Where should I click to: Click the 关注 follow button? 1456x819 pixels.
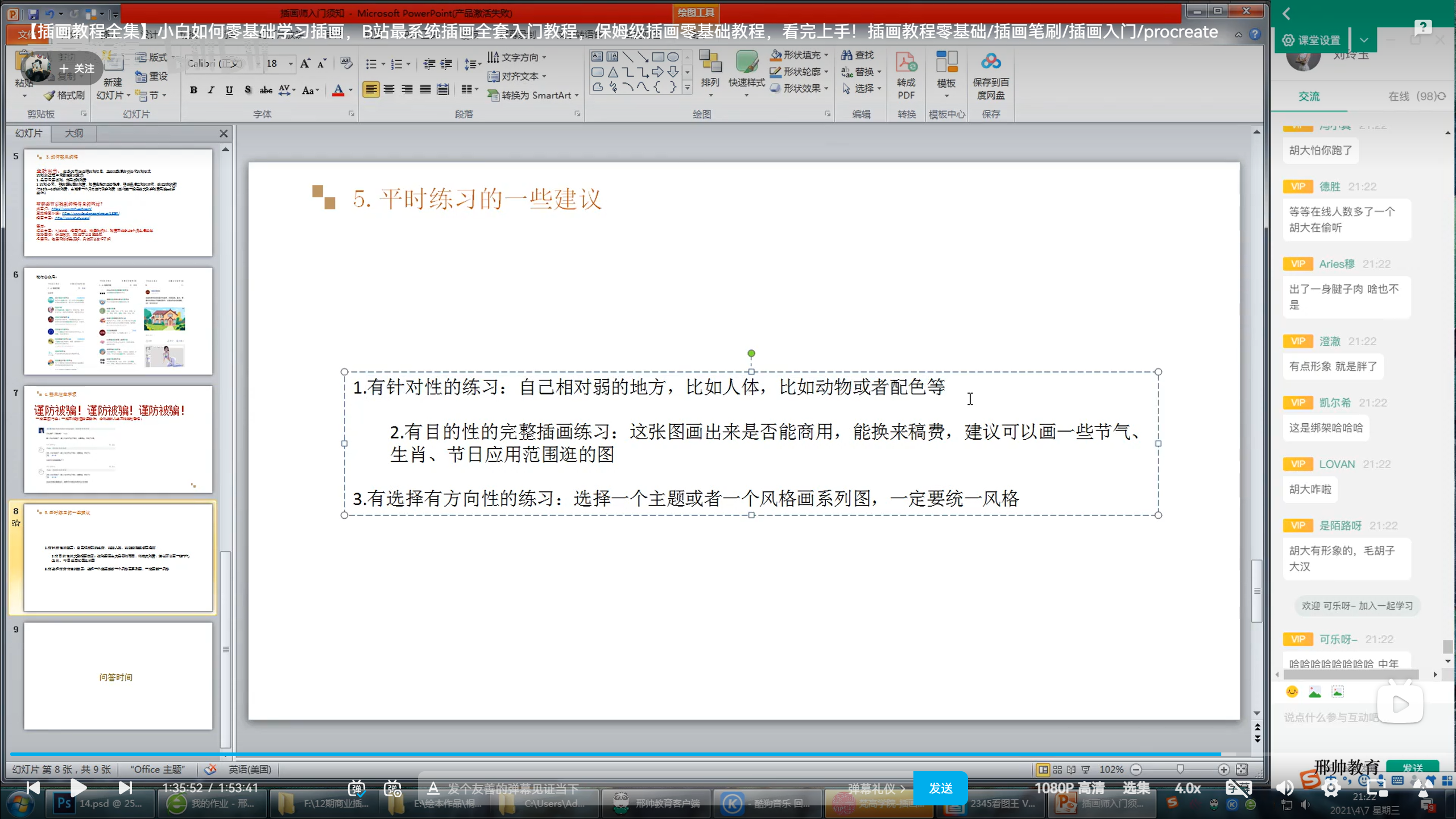pos(77,69)
